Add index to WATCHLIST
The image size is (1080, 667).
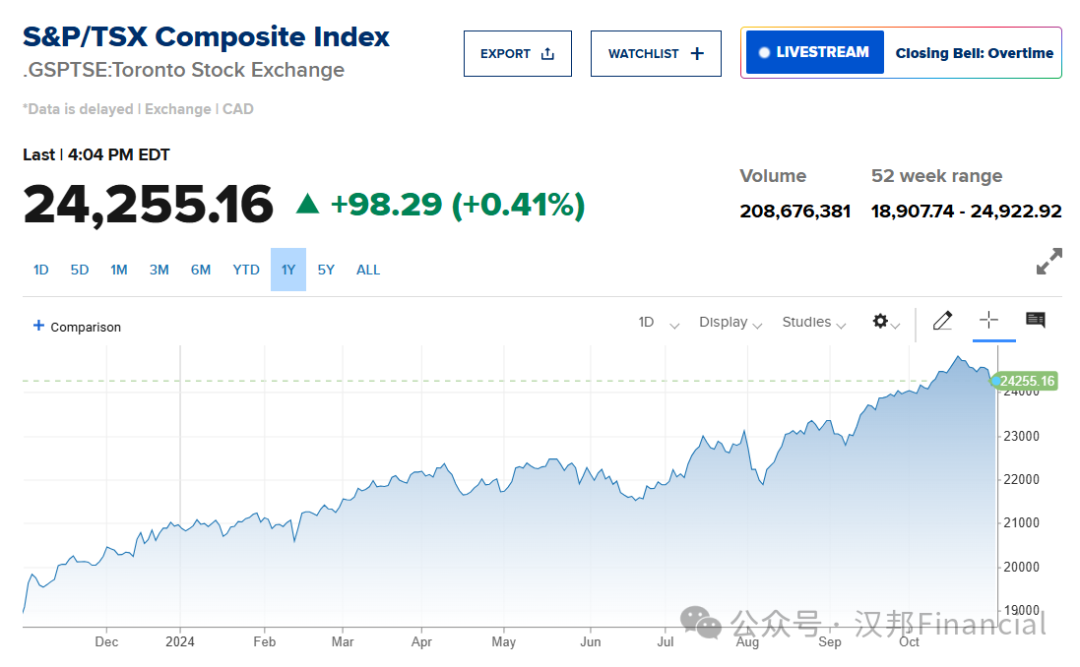[655, 54]
